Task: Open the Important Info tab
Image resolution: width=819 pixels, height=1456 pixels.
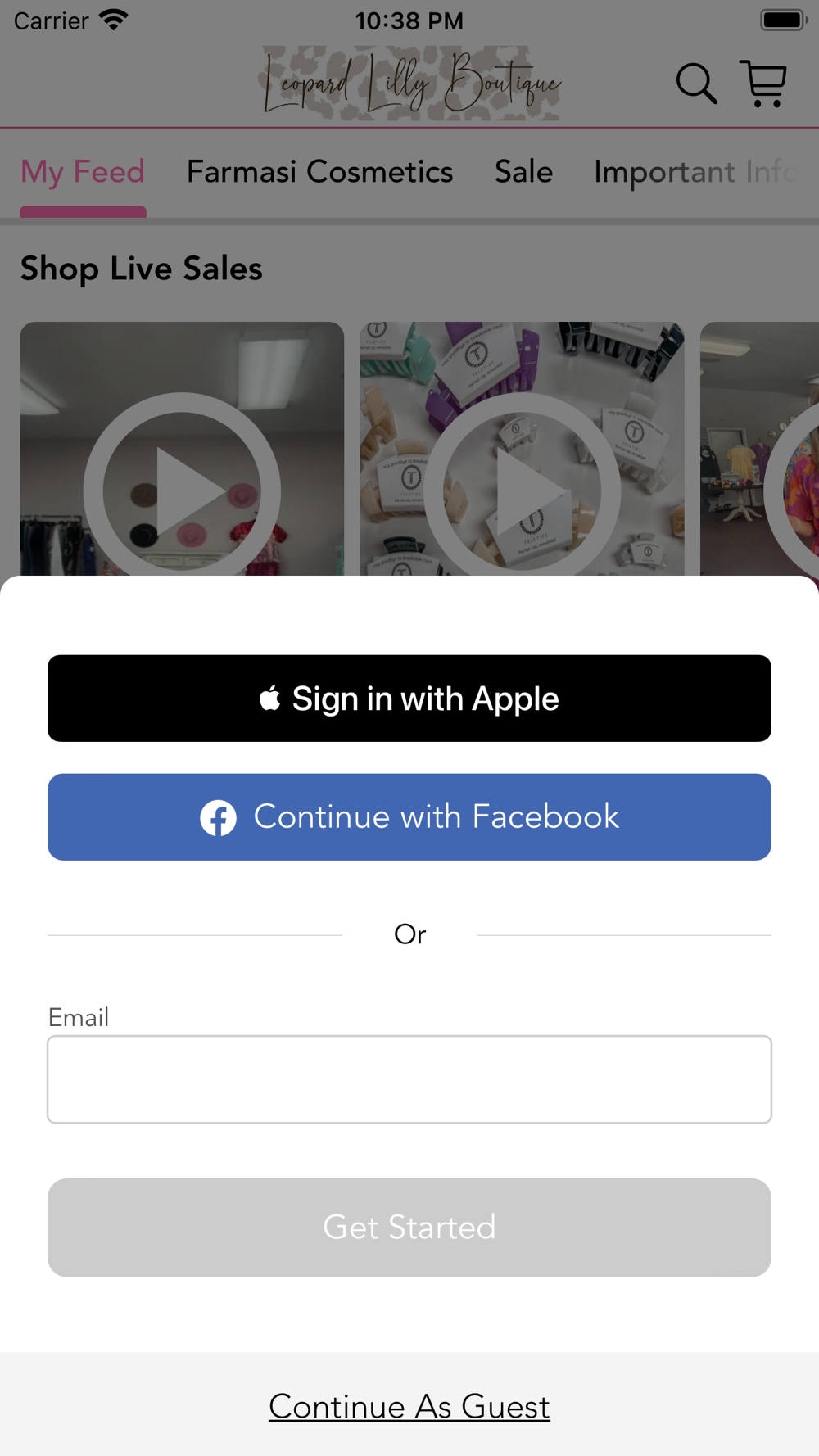Action: click(x=696, y=172)
